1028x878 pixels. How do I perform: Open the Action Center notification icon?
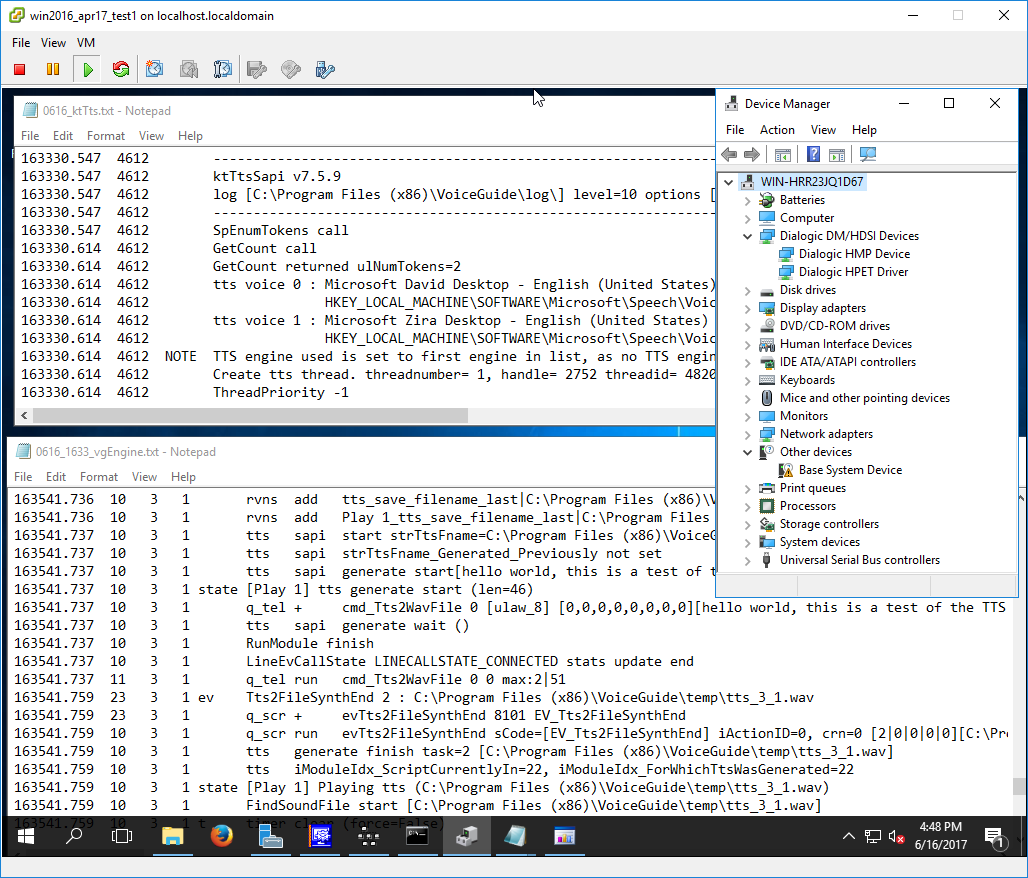point(995,837)
